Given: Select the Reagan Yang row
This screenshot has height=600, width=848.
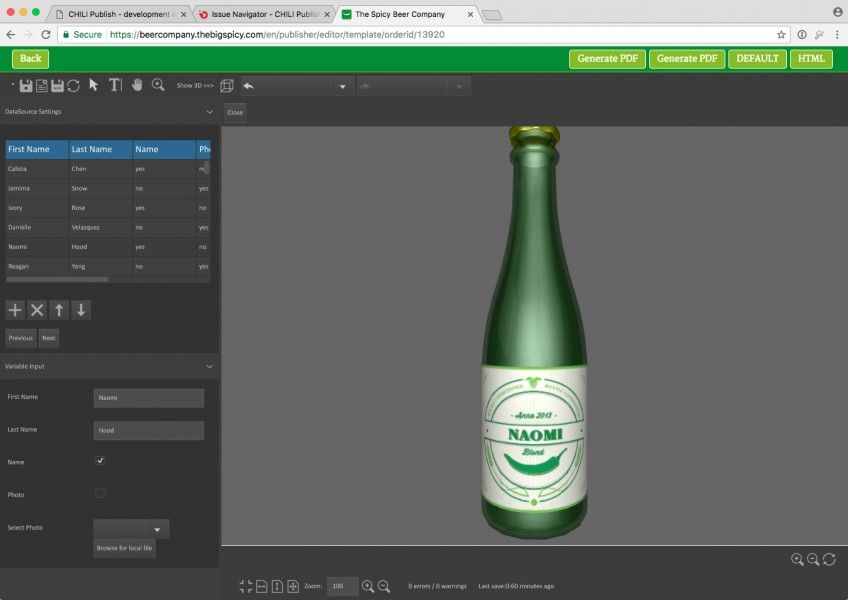Looking at the screenshot, I should click(108, 266).
